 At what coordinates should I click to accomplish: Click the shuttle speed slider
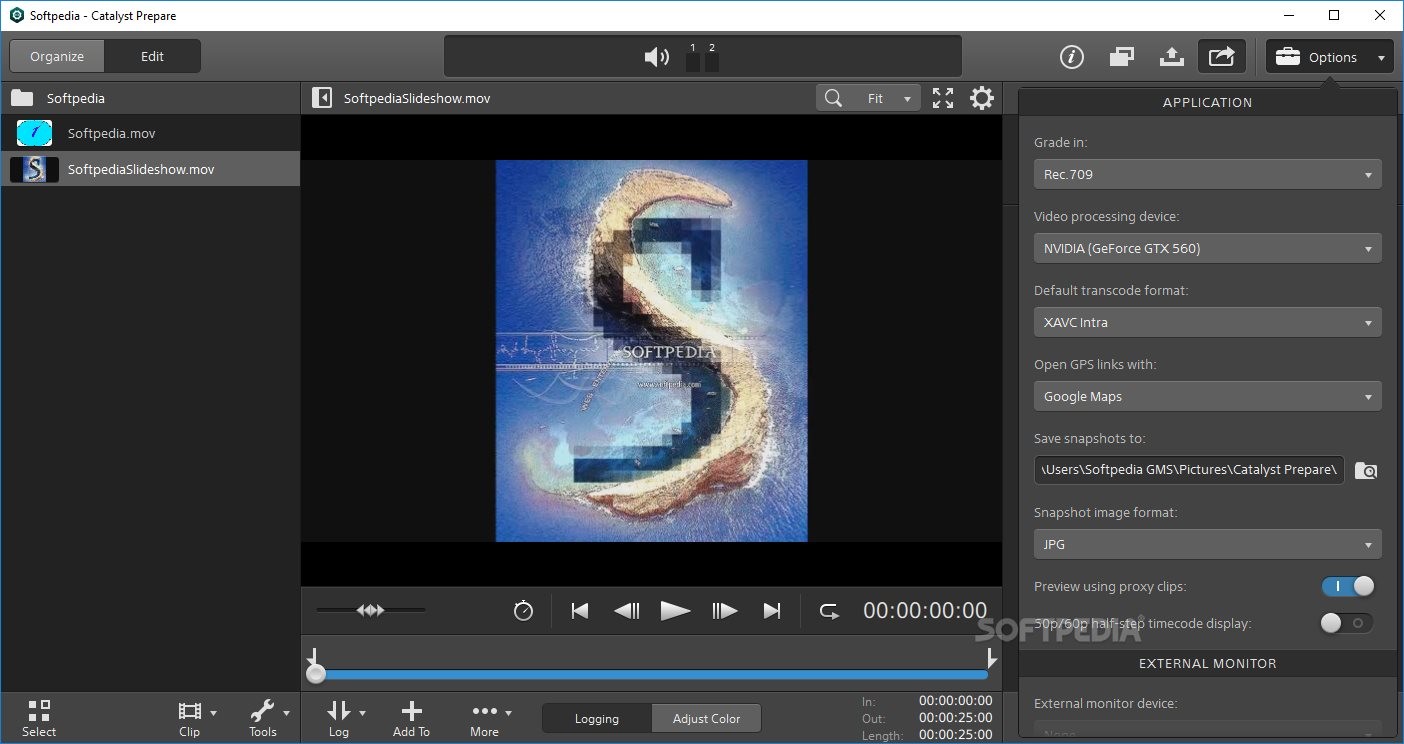(x=370, y=610)
